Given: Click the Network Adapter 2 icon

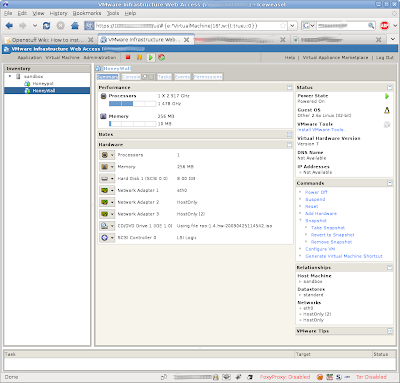Looking at the screenshot, I should tap(105, 202).
